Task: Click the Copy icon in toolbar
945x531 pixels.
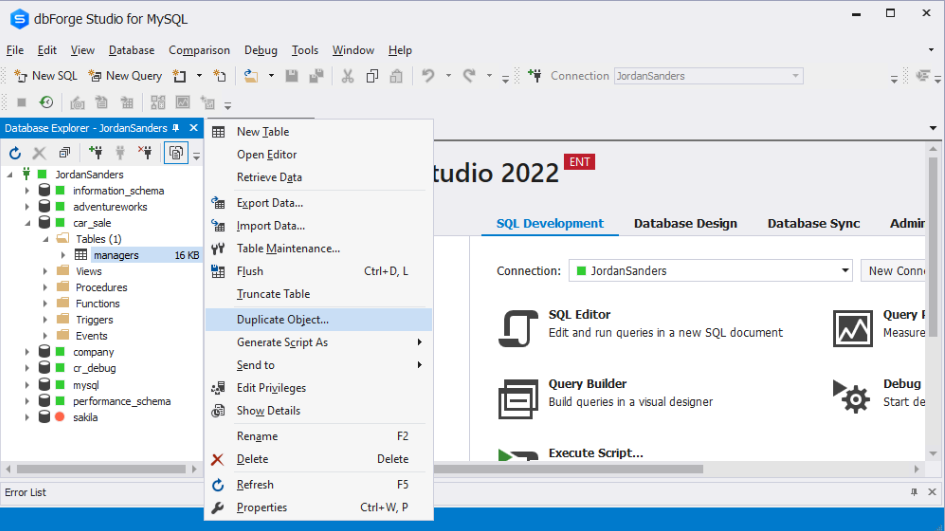Action: [372, 76]
